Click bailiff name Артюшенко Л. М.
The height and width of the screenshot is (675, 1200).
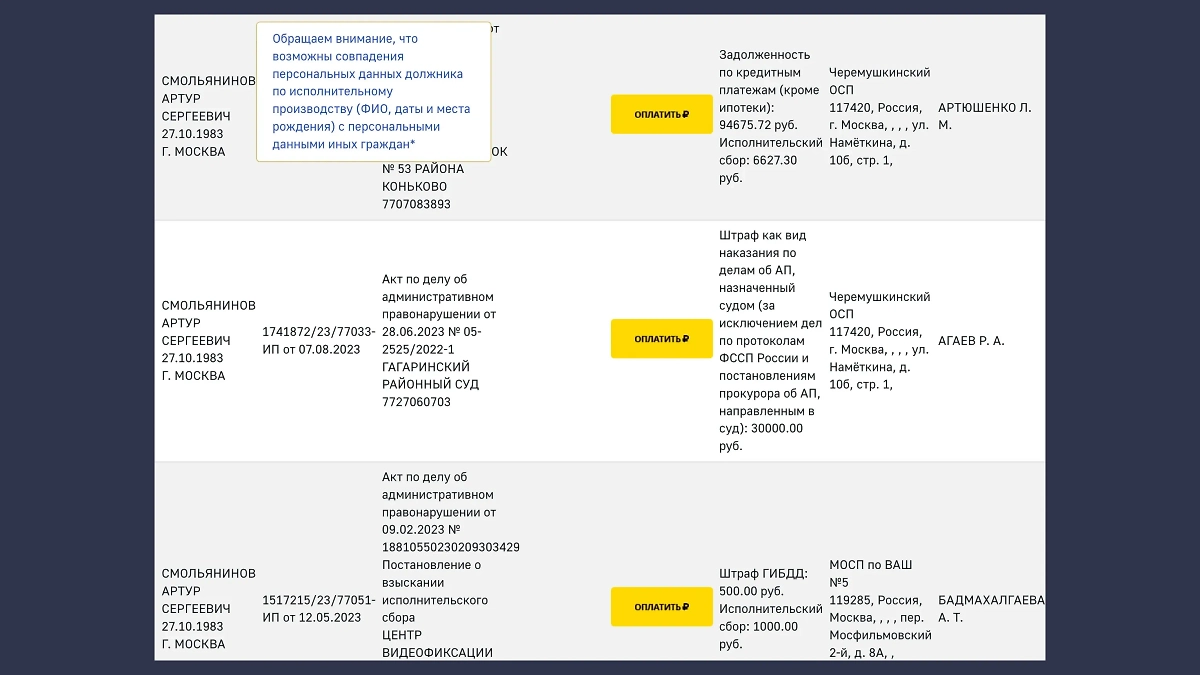(x=984, y=116)
